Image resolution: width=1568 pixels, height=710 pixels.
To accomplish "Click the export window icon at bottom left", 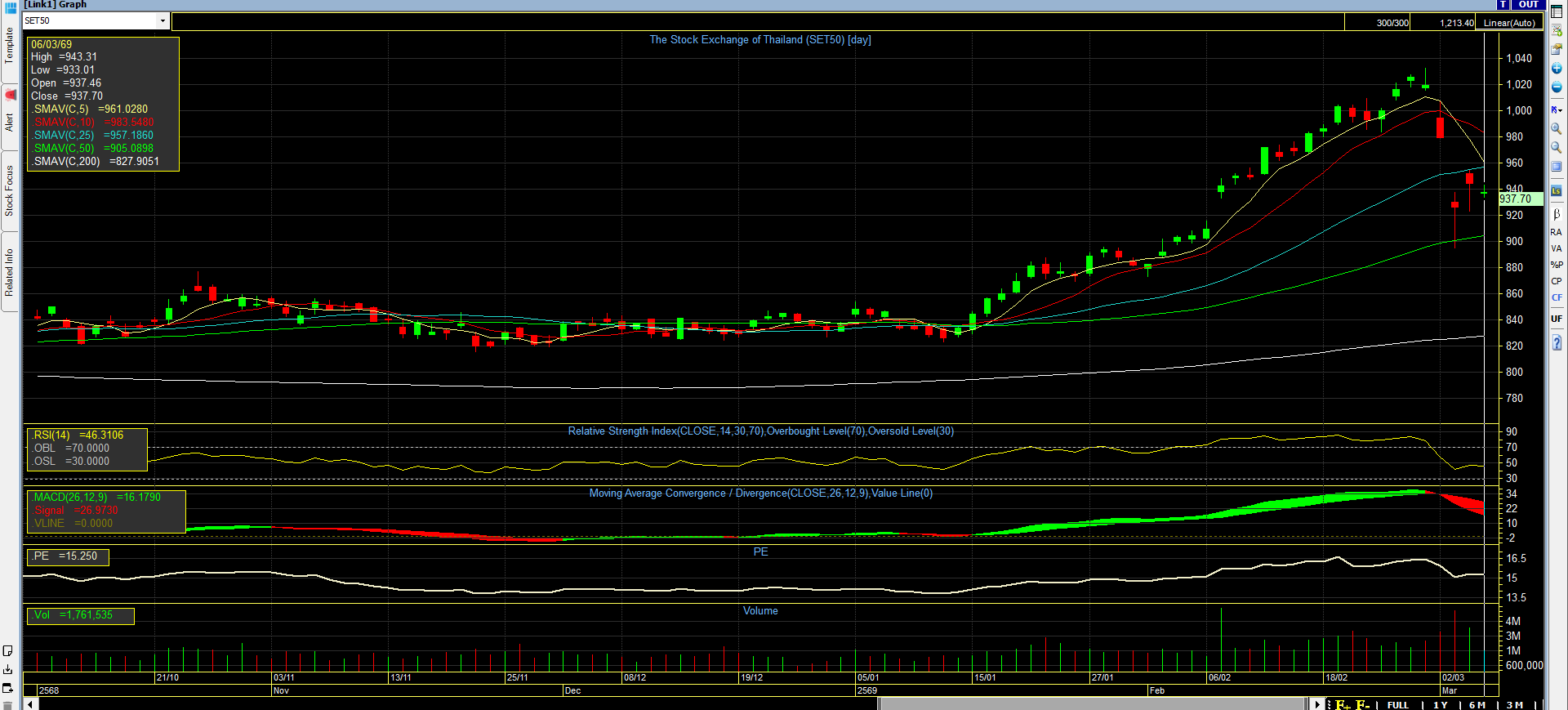I will tap(7, 688).
